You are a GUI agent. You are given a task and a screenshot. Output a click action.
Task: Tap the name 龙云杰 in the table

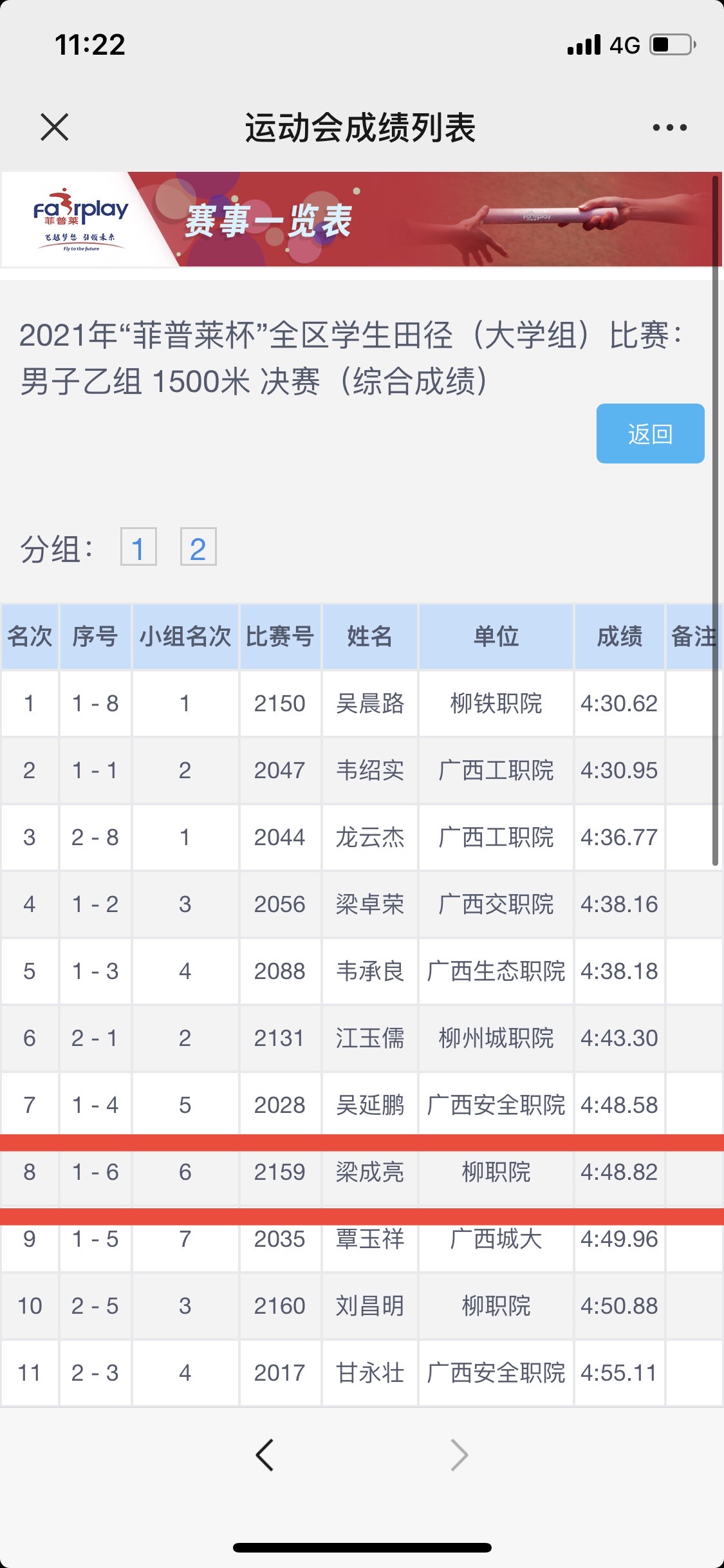click(x=369, y=837)
